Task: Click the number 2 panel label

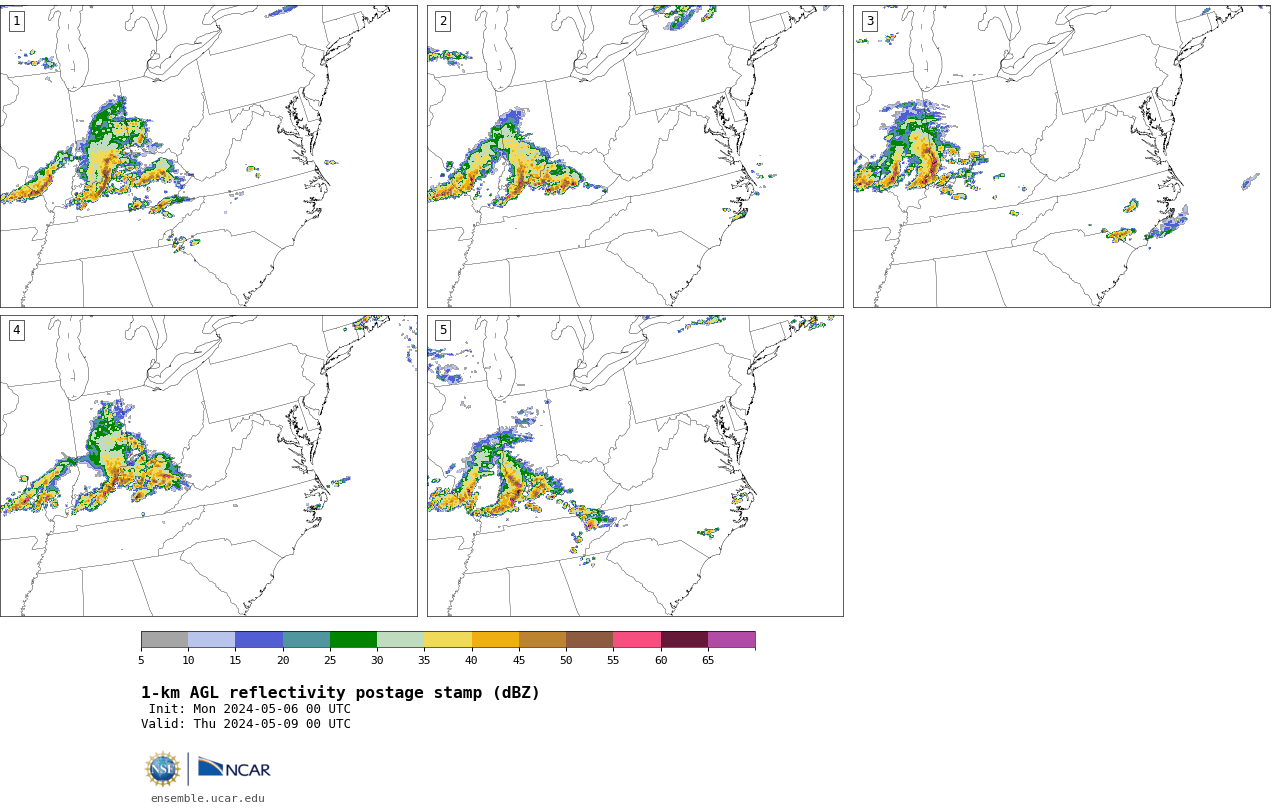Action: tap(443, 21)
